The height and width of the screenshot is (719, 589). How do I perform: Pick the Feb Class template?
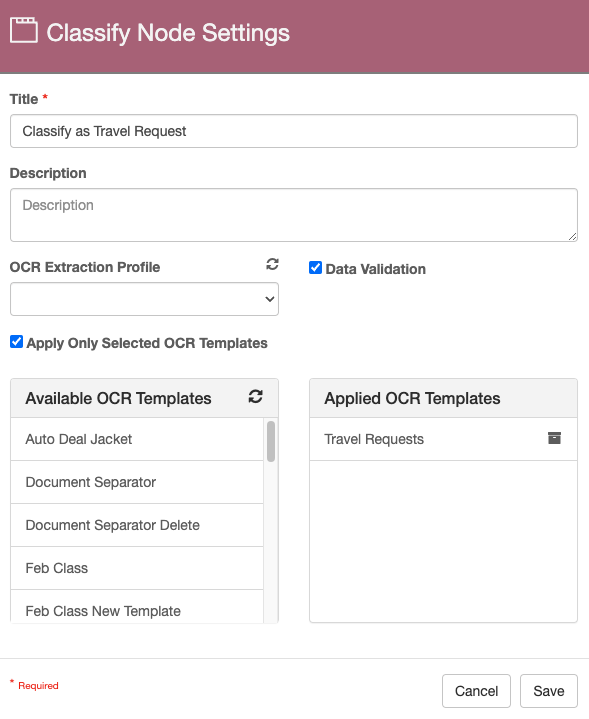(137, 569)
